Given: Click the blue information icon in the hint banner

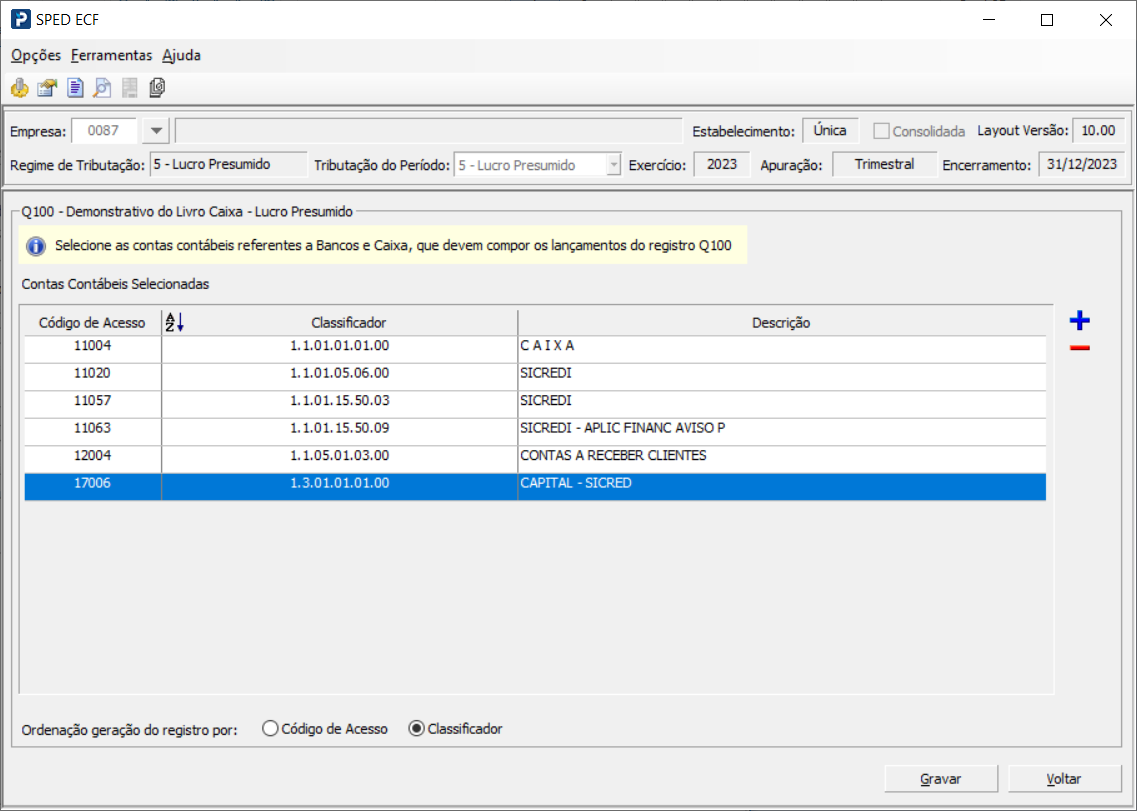Looking at the screenshot, I should point(36,246).
